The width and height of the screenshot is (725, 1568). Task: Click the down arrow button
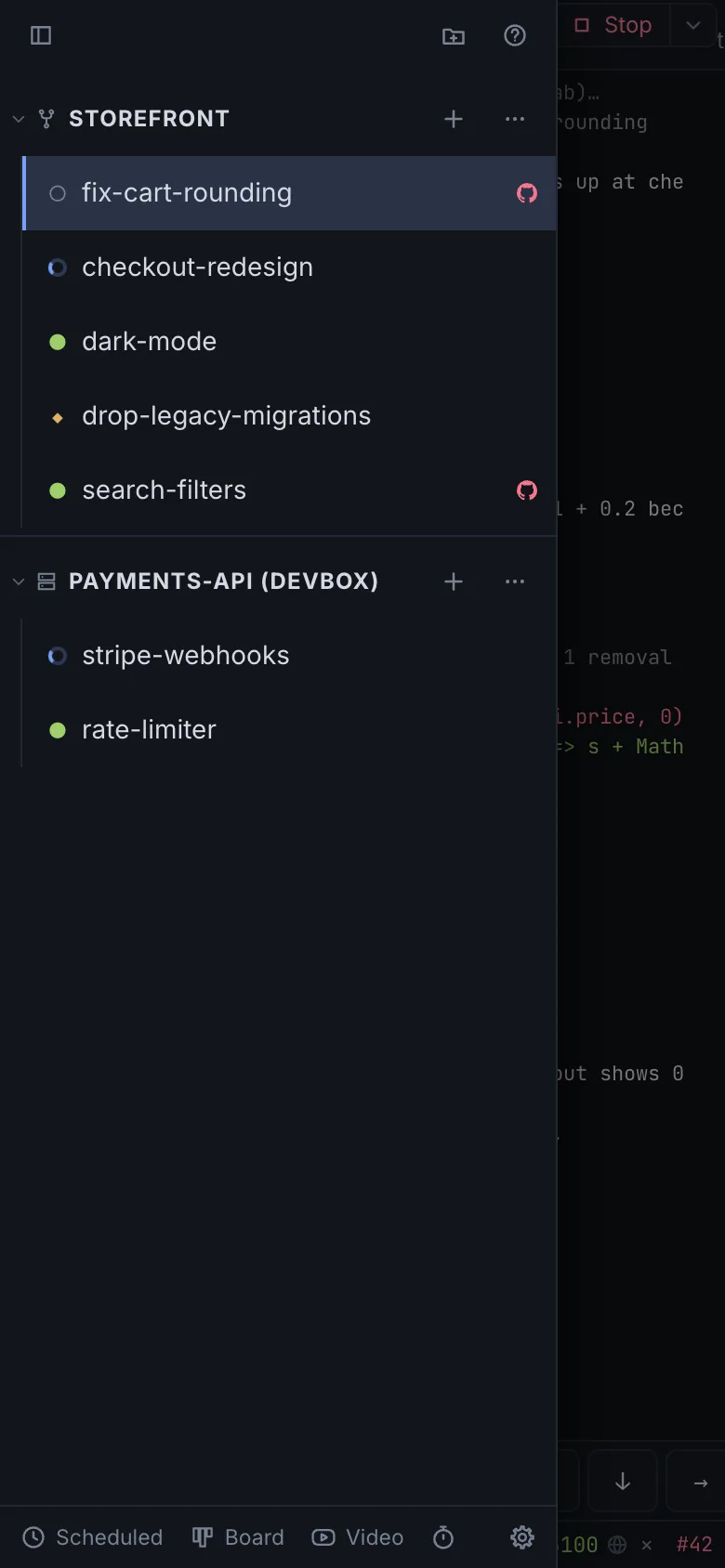[623, 1482]
